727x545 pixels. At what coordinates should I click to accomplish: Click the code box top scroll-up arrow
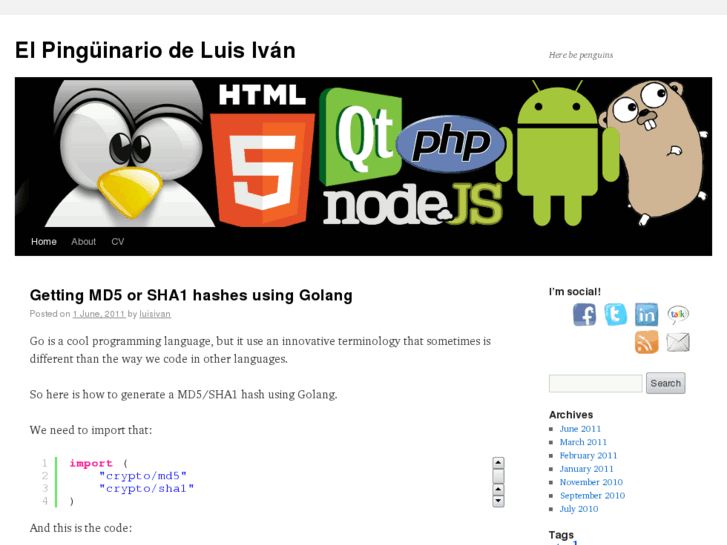[x=498, y=462]
